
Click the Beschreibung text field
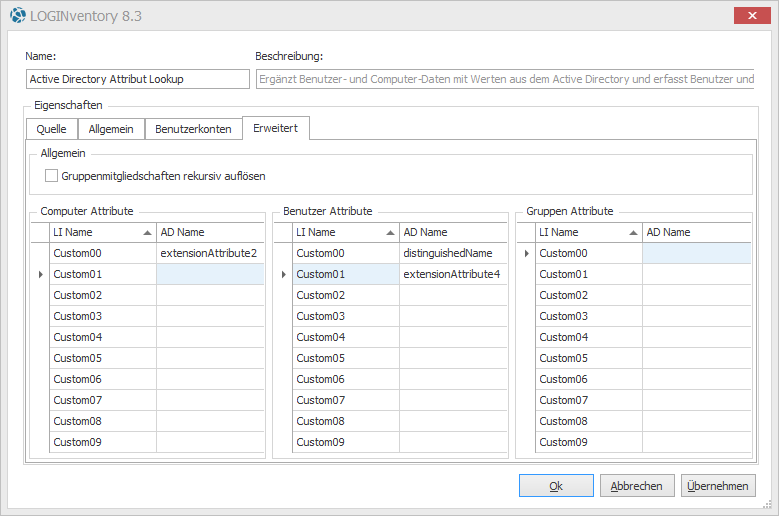(x=505, y=79)
